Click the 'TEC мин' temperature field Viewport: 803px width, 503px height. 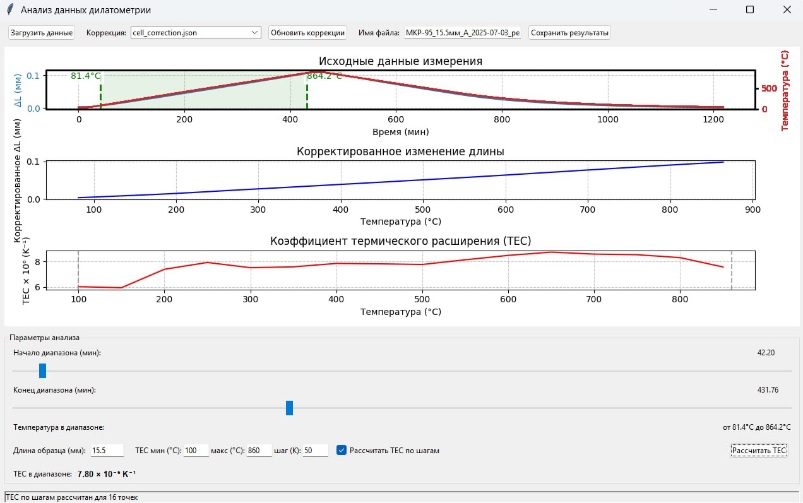[196, 450]
